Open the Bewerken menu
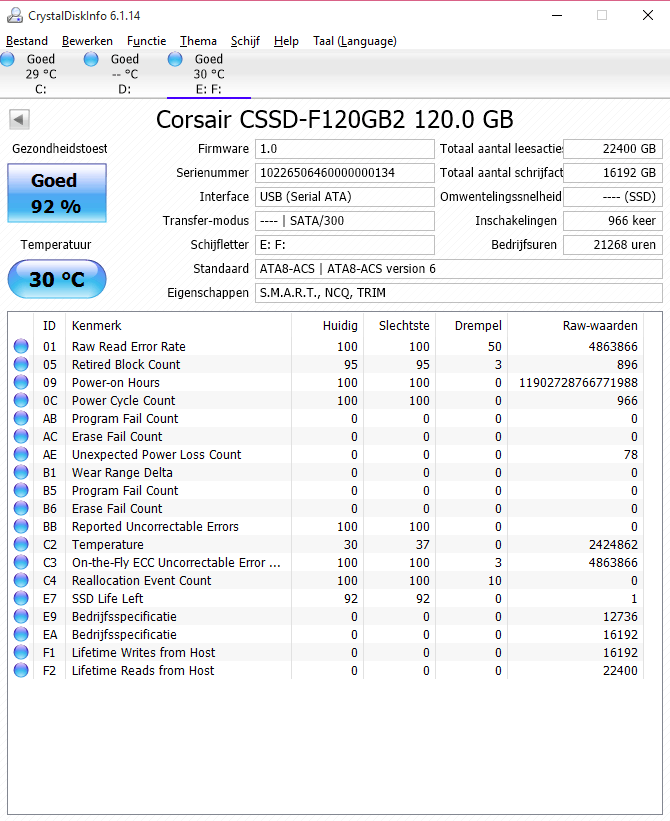670x821 pixels. [x=87, y=41]
